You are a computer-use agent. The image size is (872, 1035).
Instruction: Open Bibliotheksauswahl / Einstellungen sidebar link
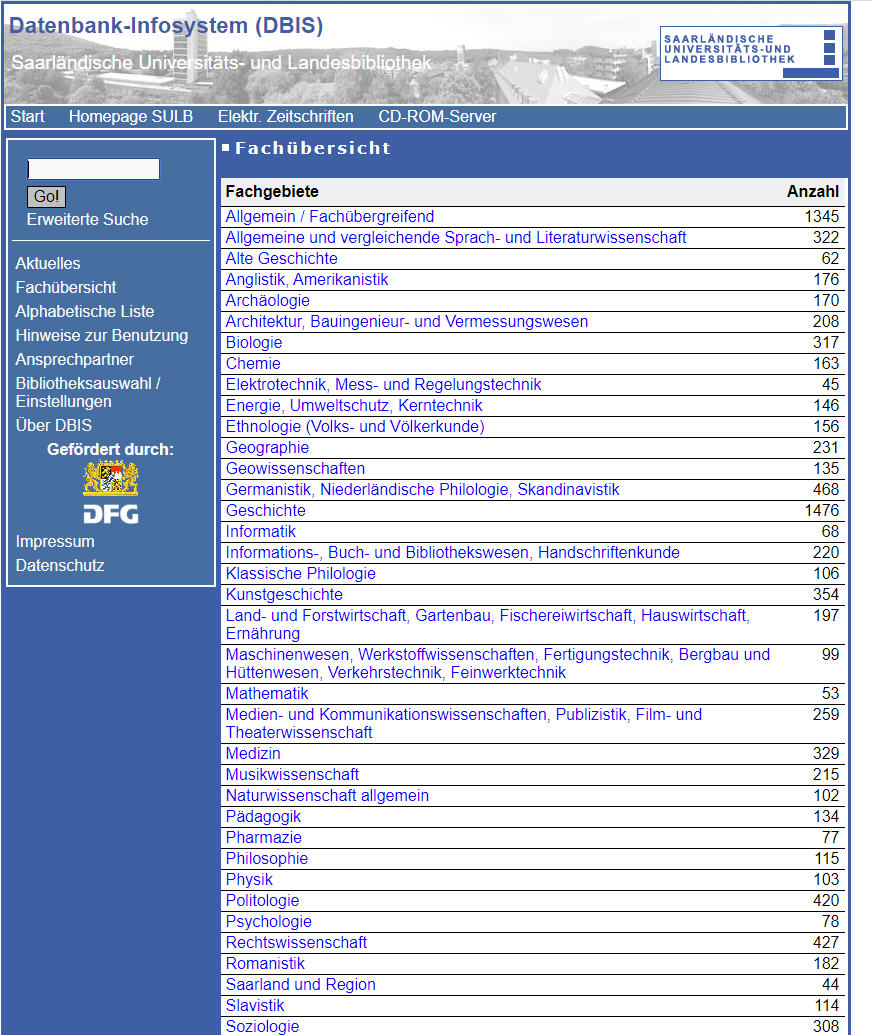[88, 393]
